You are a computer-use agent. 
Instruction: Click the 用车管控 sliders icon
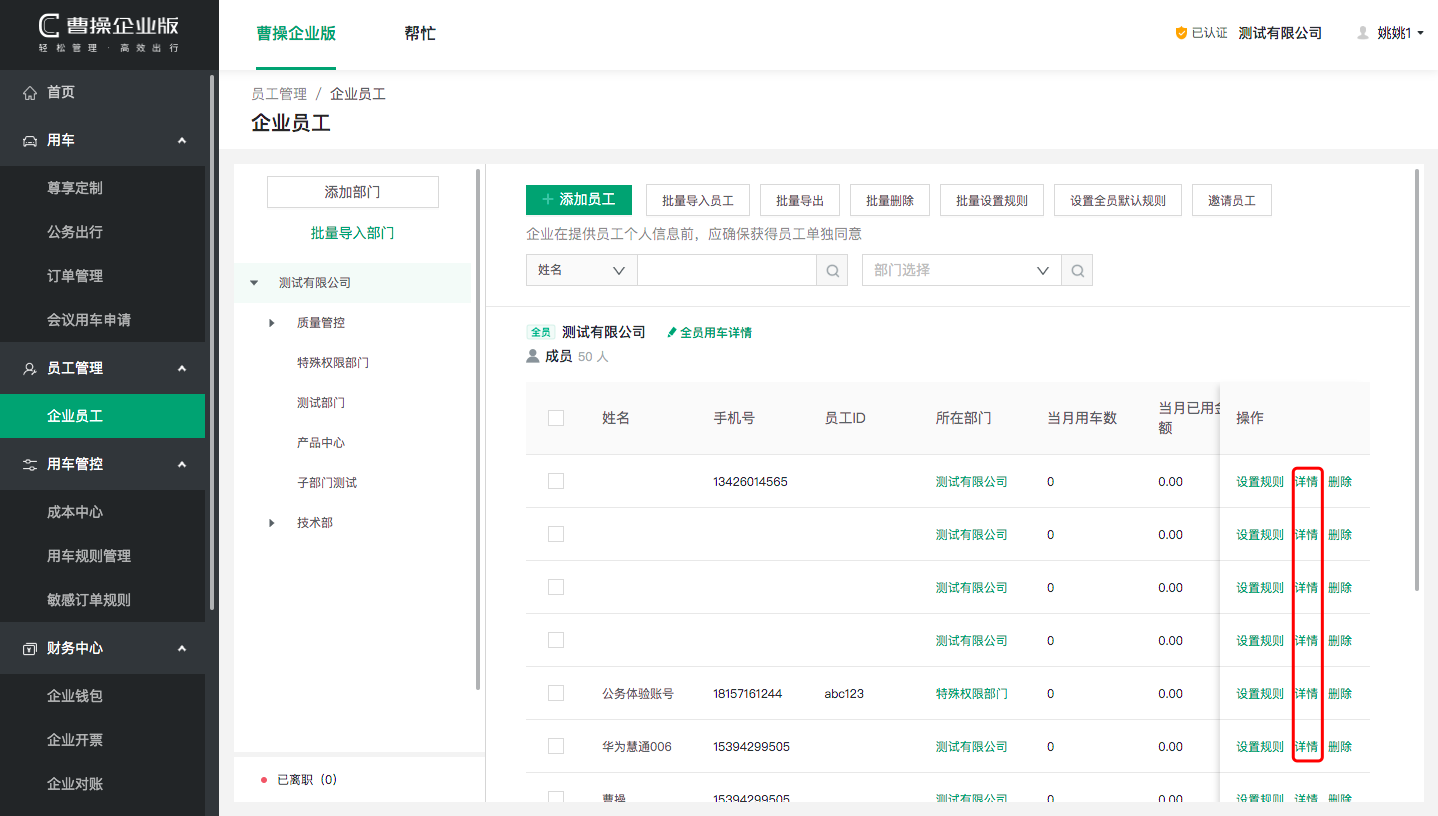pyautogui.click(x=30, y=464)
